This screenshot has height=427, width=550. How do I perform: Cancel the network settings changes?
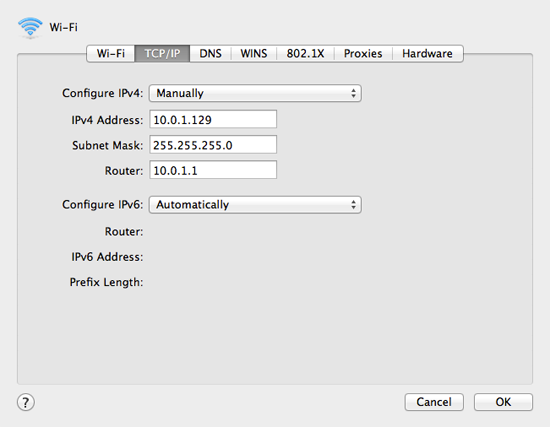click(x=434, y=402)
